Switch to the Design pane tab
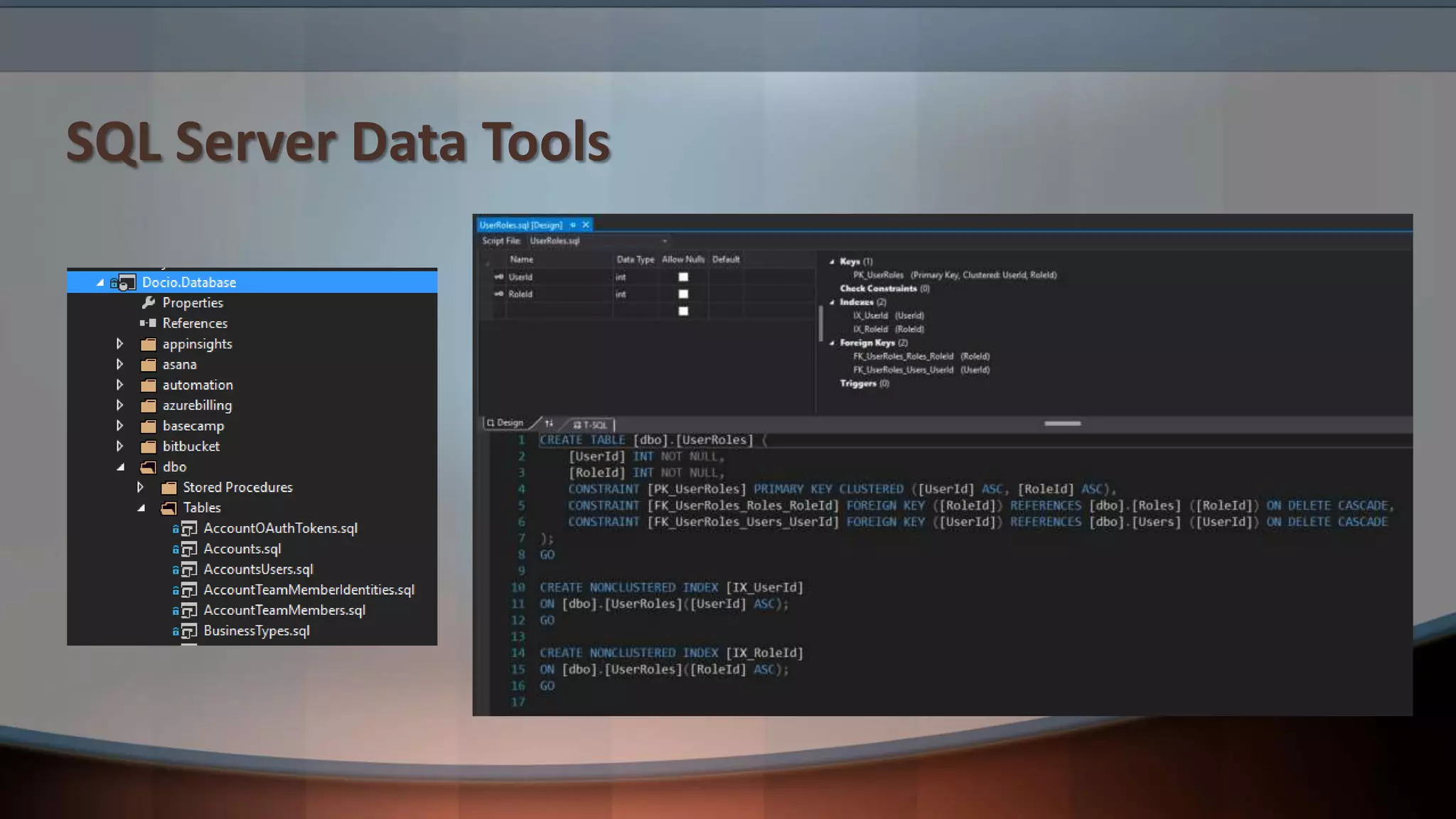The image size is (1456, 819). pos(505,423)
